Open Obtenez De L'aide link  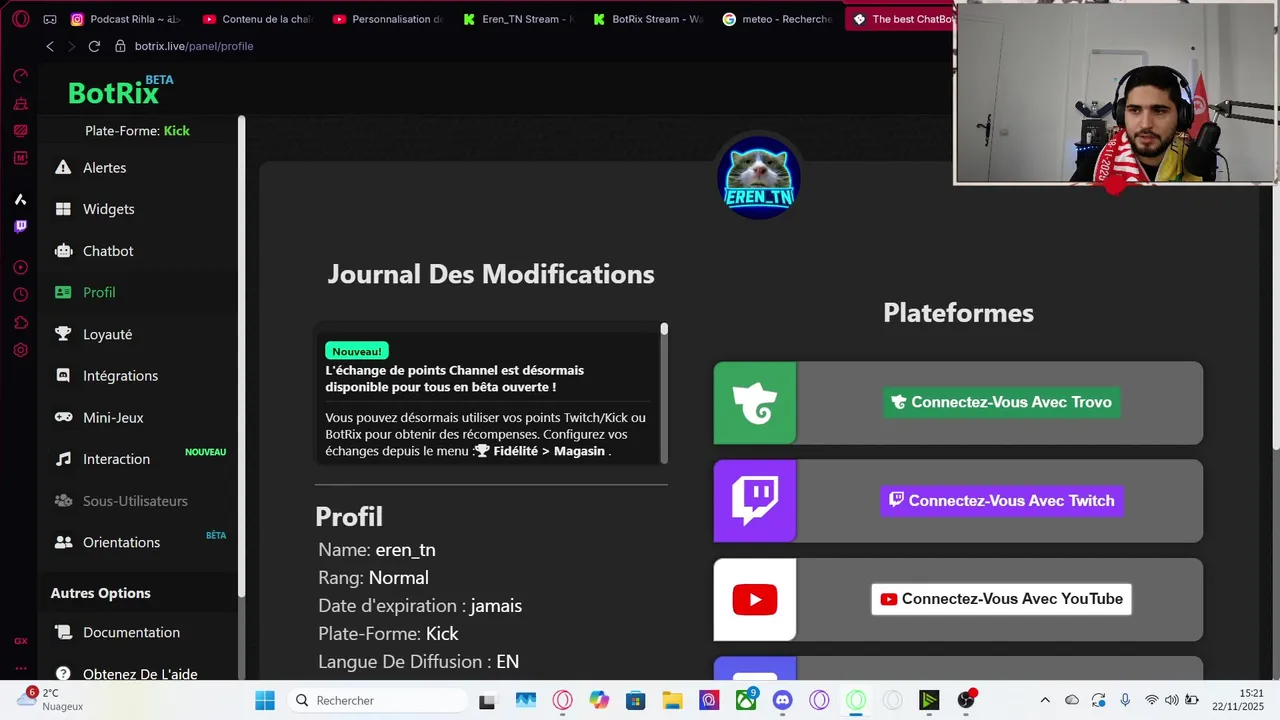coord(140,673)
